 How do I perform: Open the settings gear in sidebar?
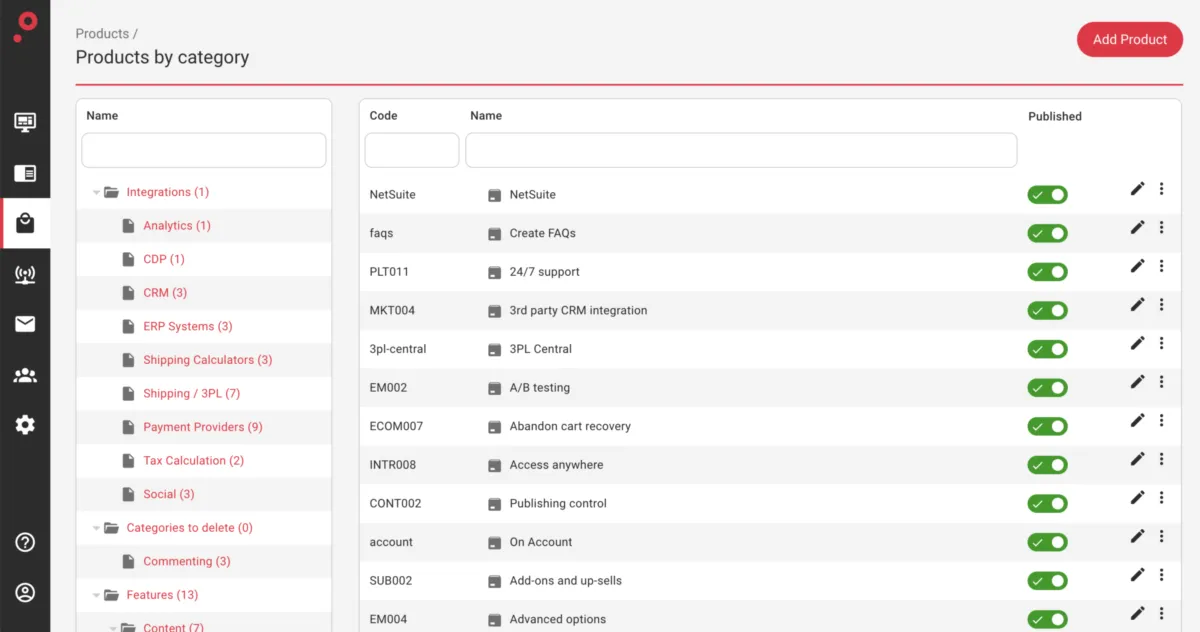tap(25, 425)
